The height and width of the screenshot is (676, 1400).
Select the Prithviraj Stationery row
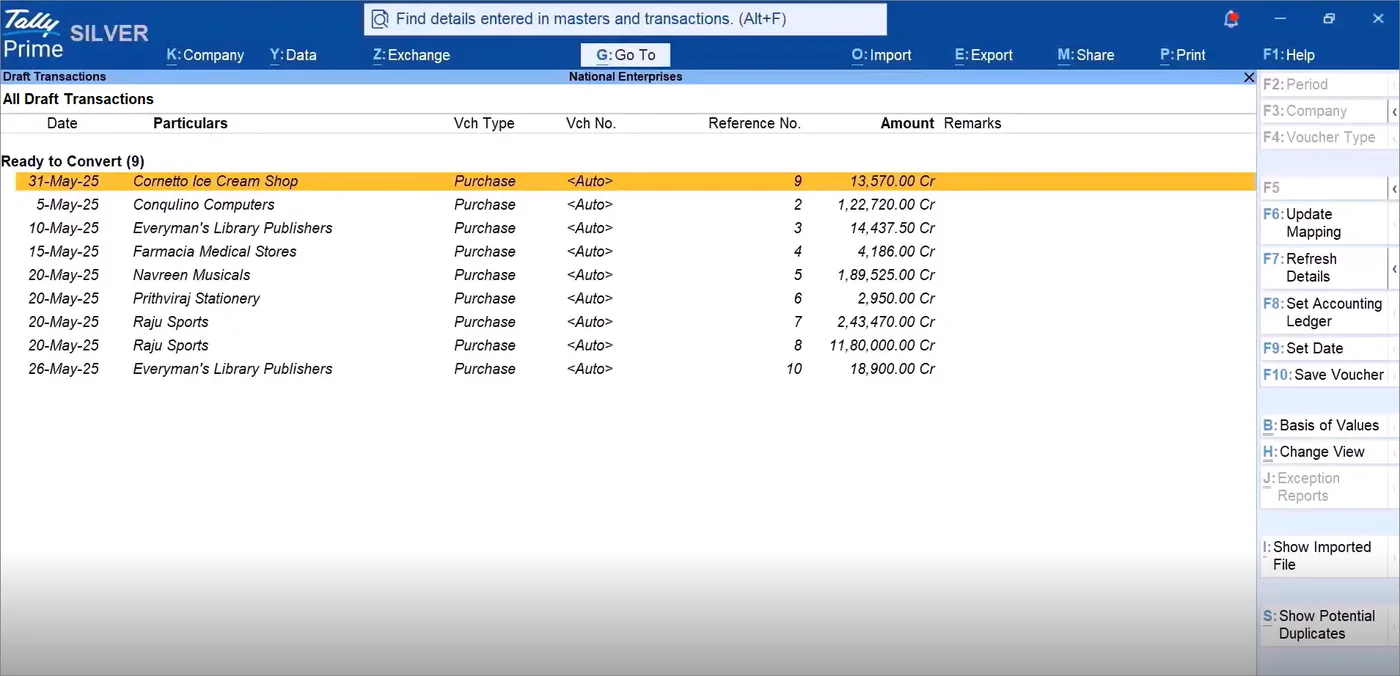point(635,298)
